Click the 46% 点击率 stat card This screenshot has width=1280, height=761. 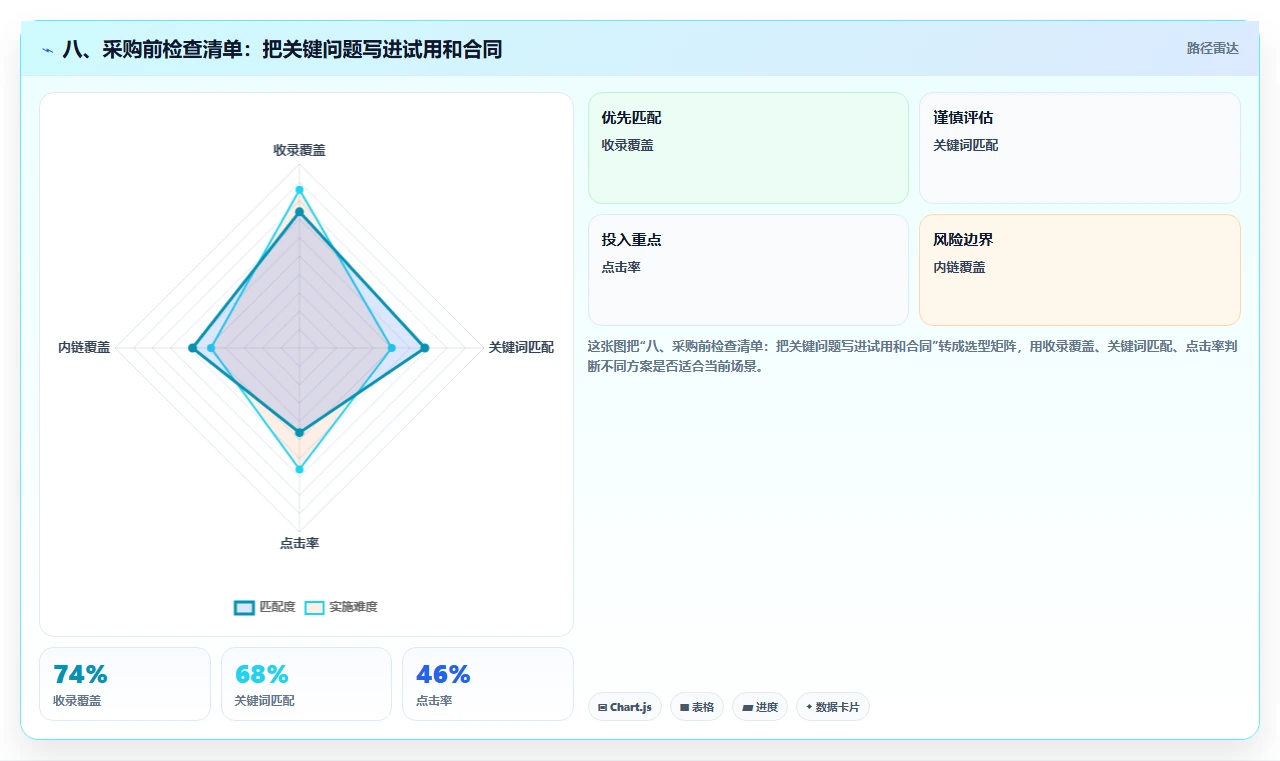click(x=488, y=684)
